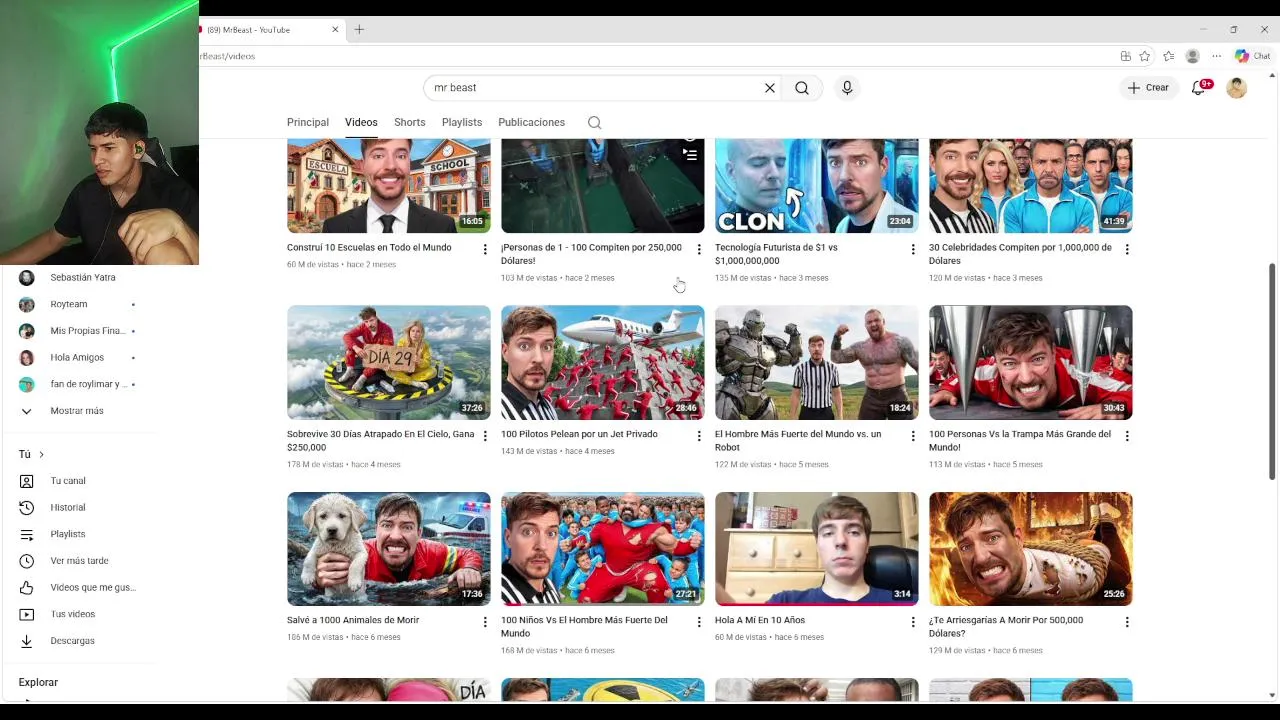Image resolution: width=1280 pixels, height=720 pixels.
Task: Open options for '100 Pilotos Pelean' video
Action: 699,436
